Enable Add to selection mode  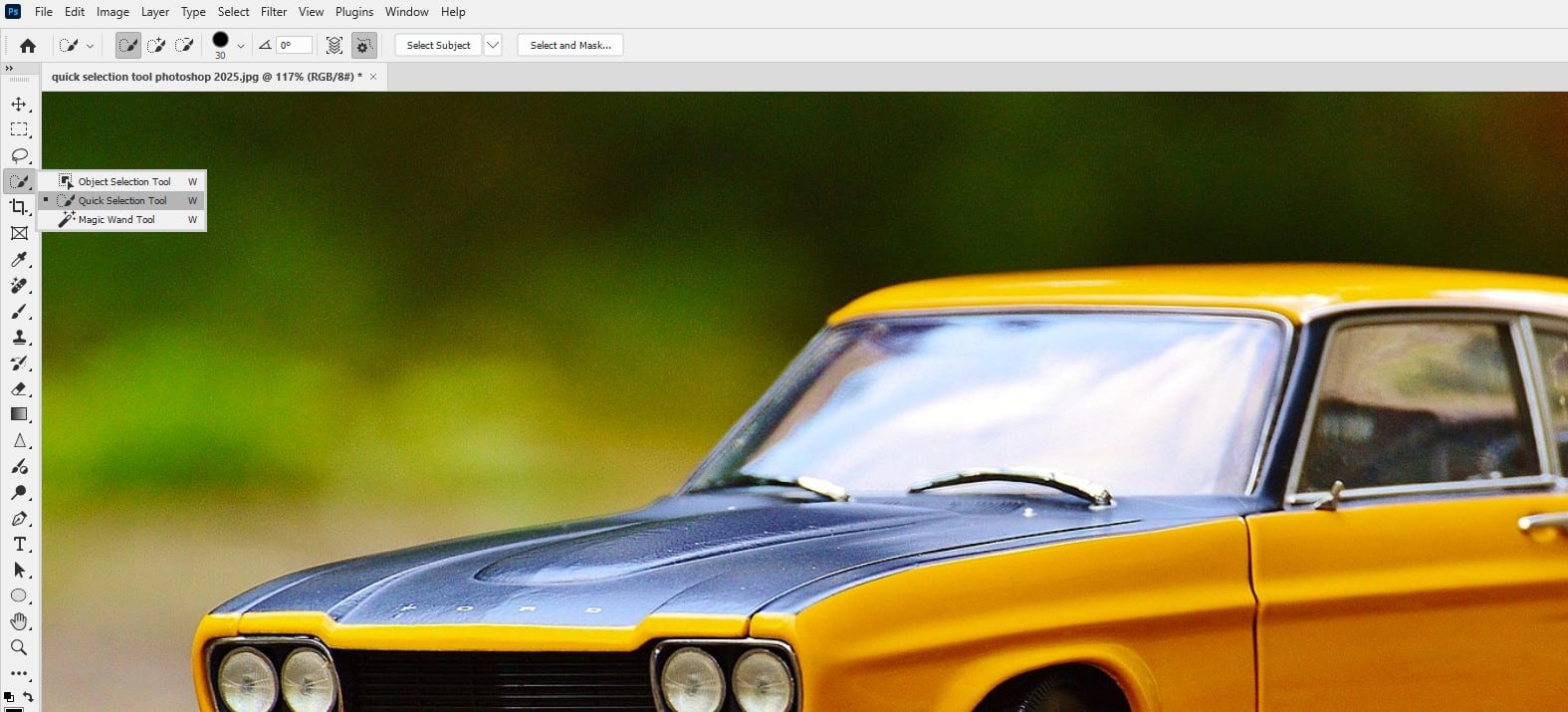click(x=156, y=46)
